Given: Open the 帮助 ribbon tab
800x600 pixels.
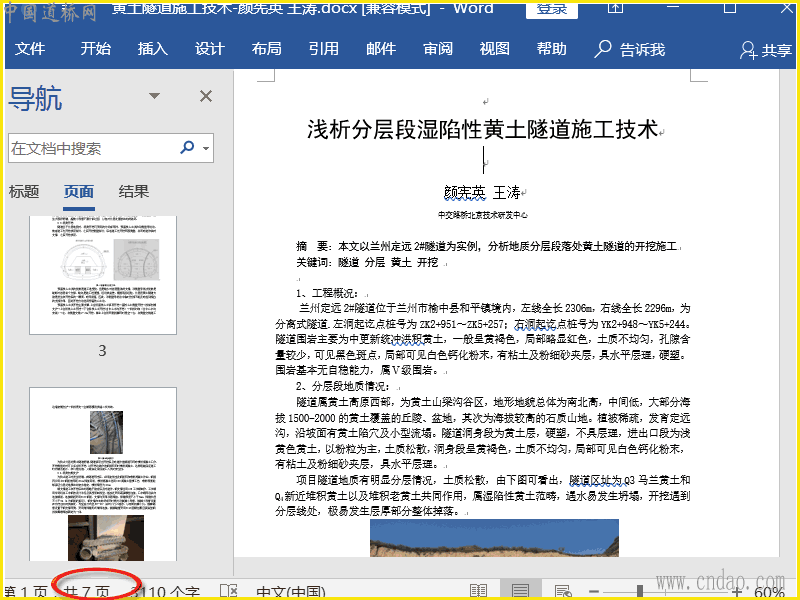Looking at the screenshot, I should point(552,49).
